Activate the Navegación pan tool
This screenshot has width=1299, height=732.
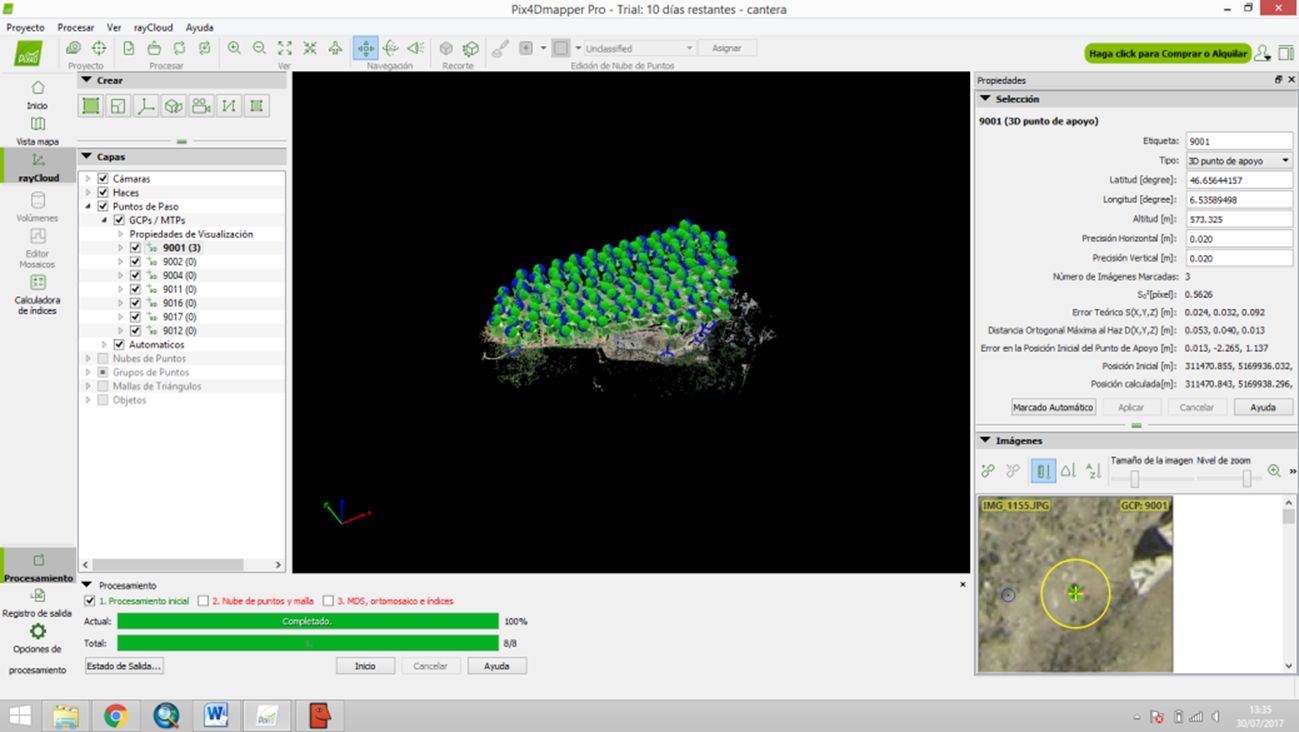(366, 47)
